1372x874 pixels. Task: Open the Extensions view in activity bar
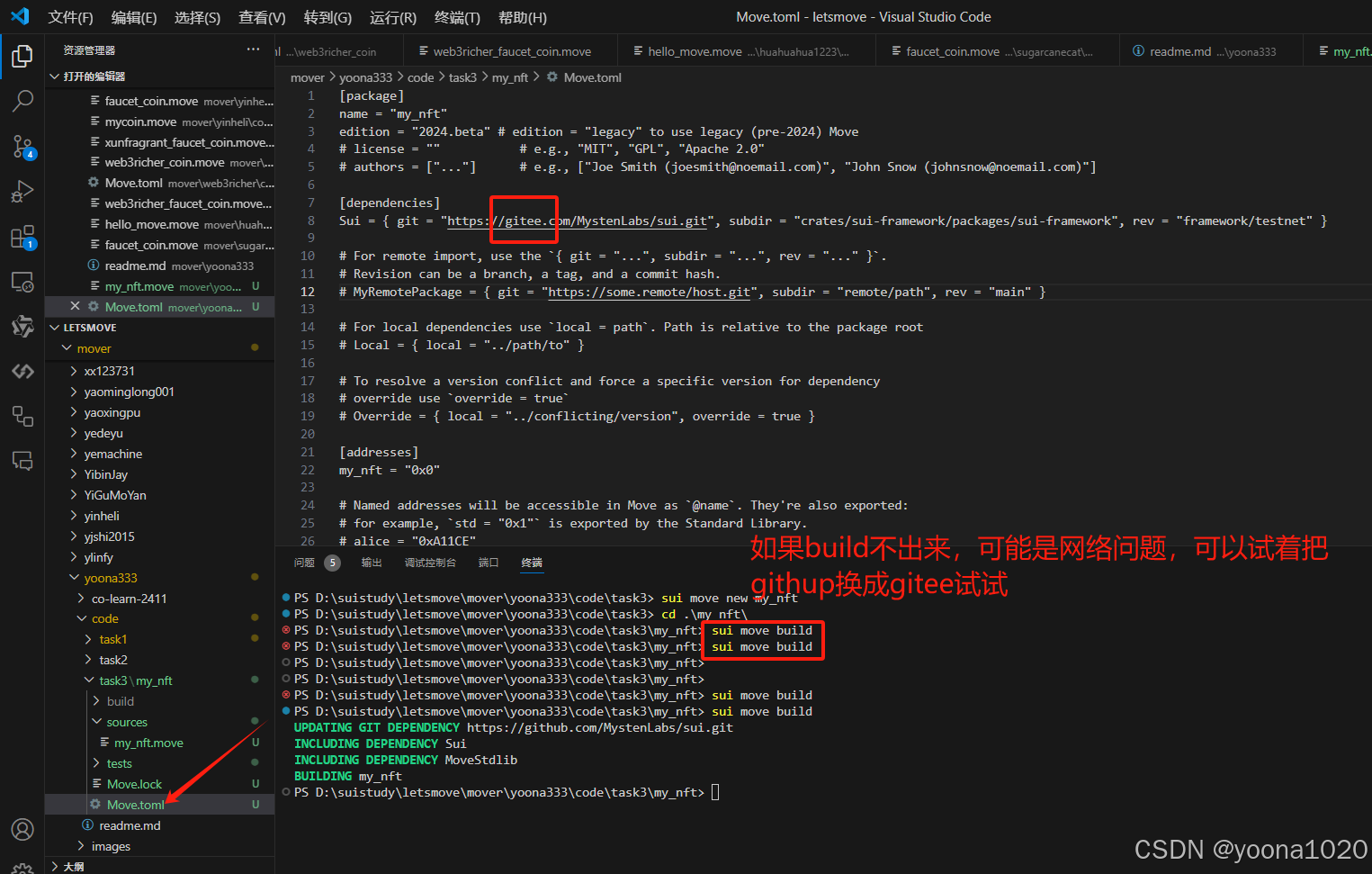[22, 238]
